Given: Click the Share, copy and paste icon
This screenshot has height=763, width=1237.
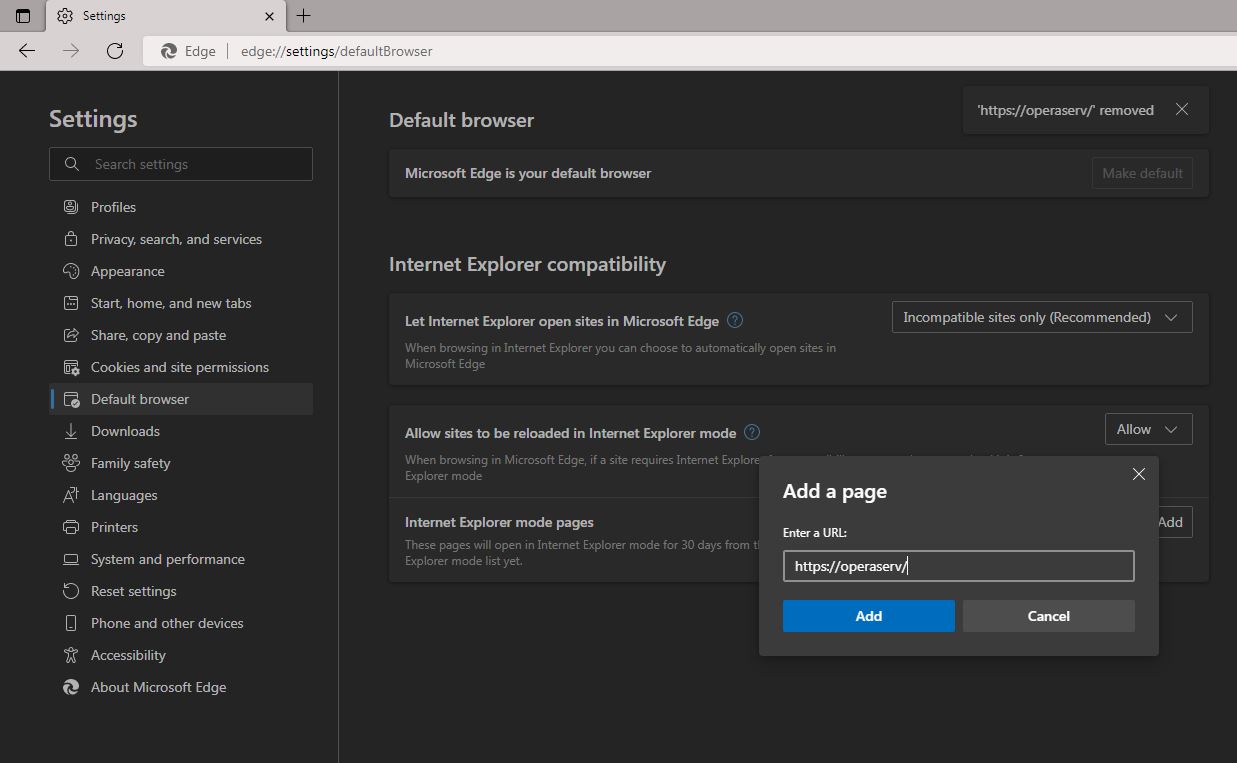Looking at the screenshot, I should [71, 335].
